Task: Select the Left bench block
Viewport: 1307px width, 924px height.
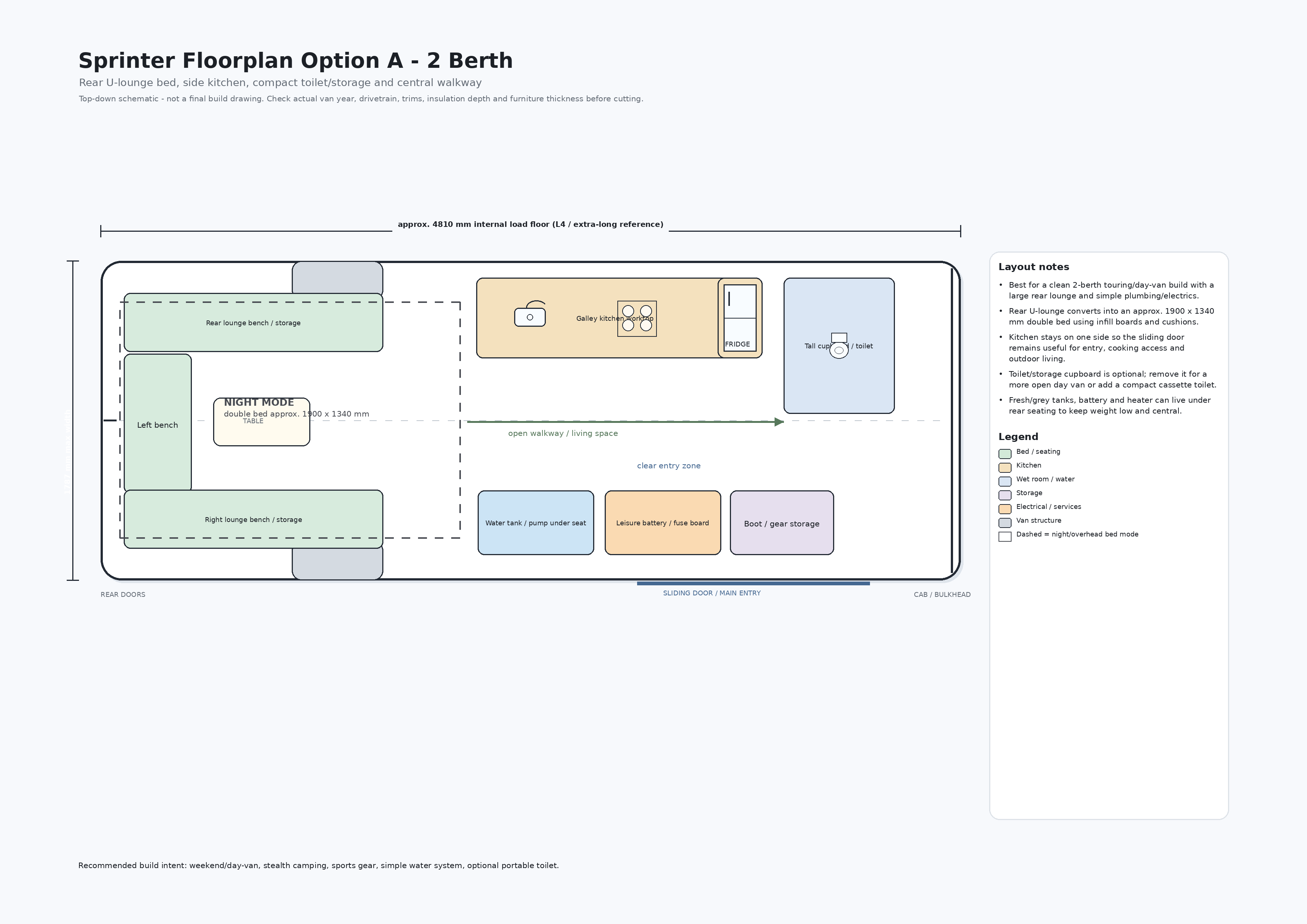Action: 158,423
